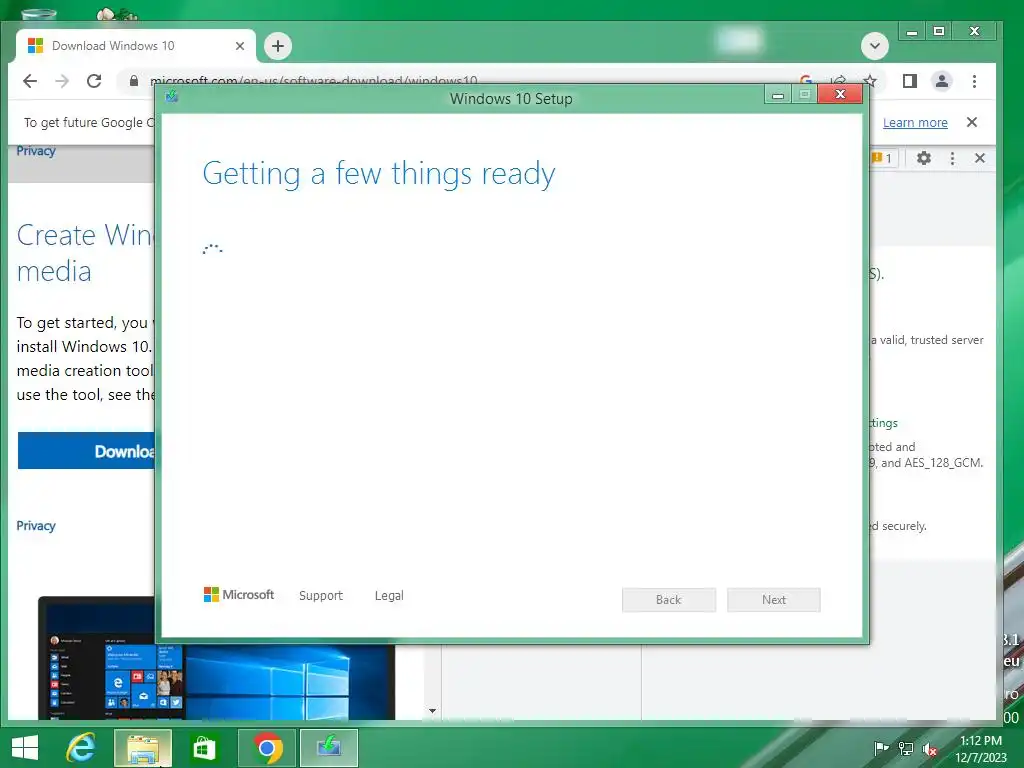Click the upper Privacy link on webpage

pyautogui.click(x=36, y=151)
